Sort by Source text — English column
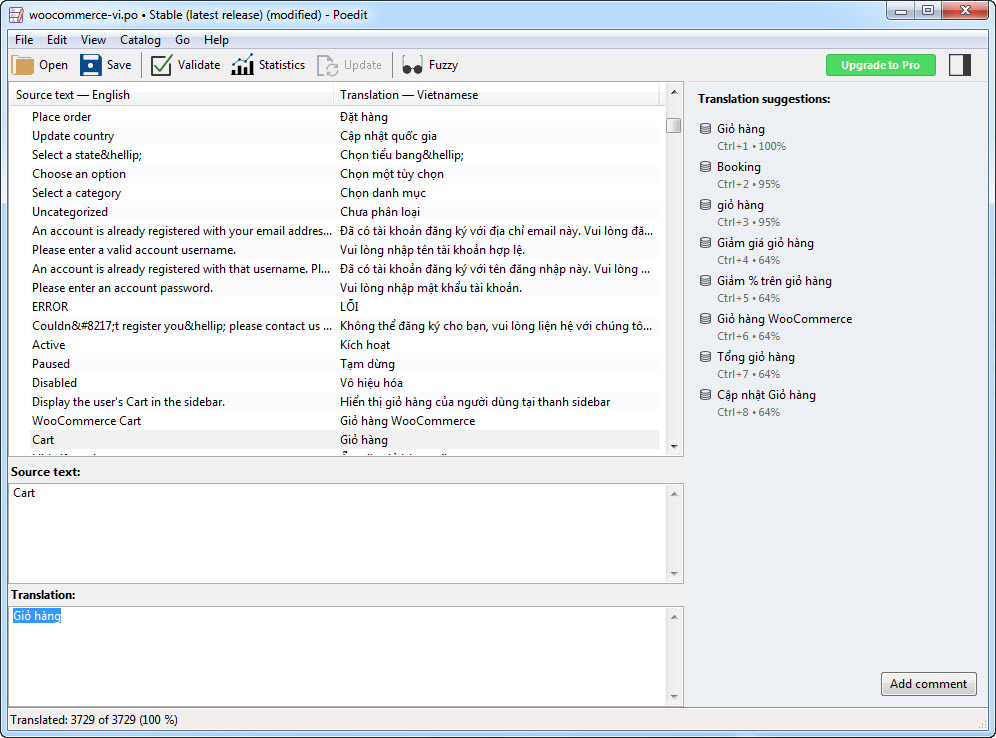This screenshot has width=996, height=738. tap(170, 95)
